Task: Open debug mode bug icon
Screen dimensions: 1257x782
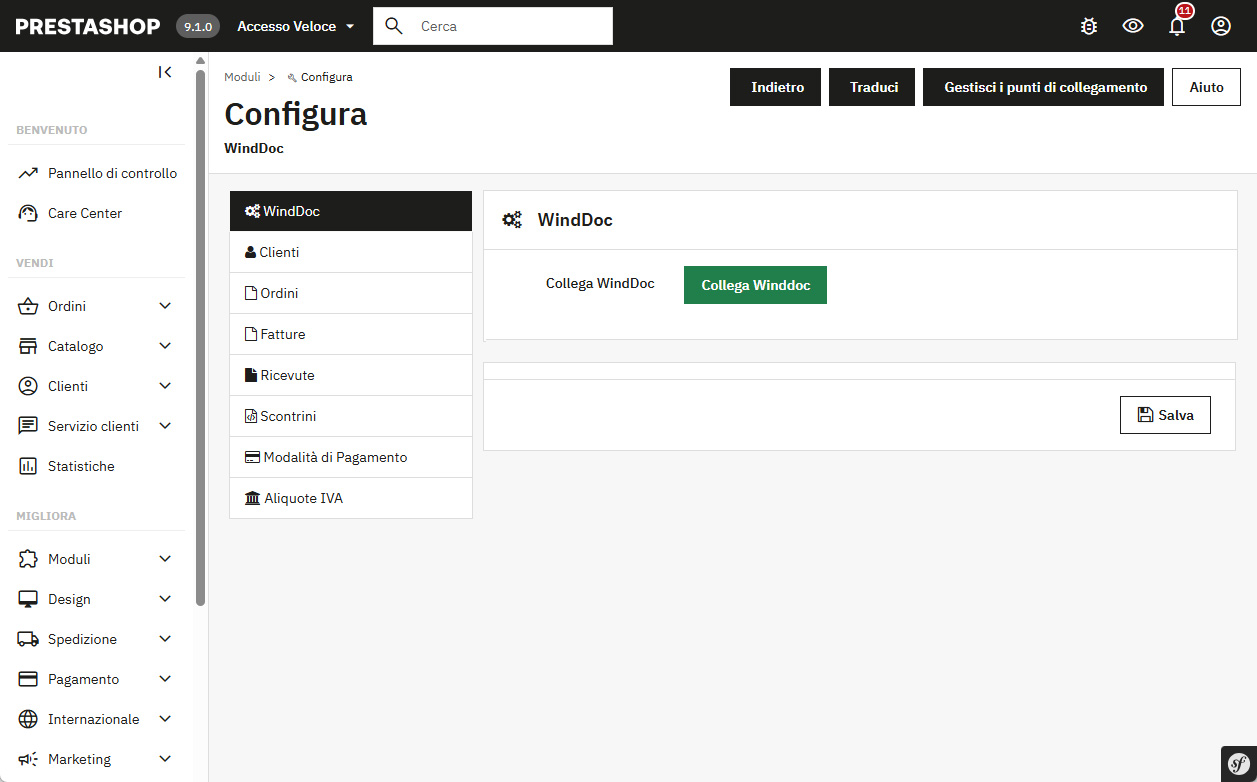Action: tap(1089, 27)
